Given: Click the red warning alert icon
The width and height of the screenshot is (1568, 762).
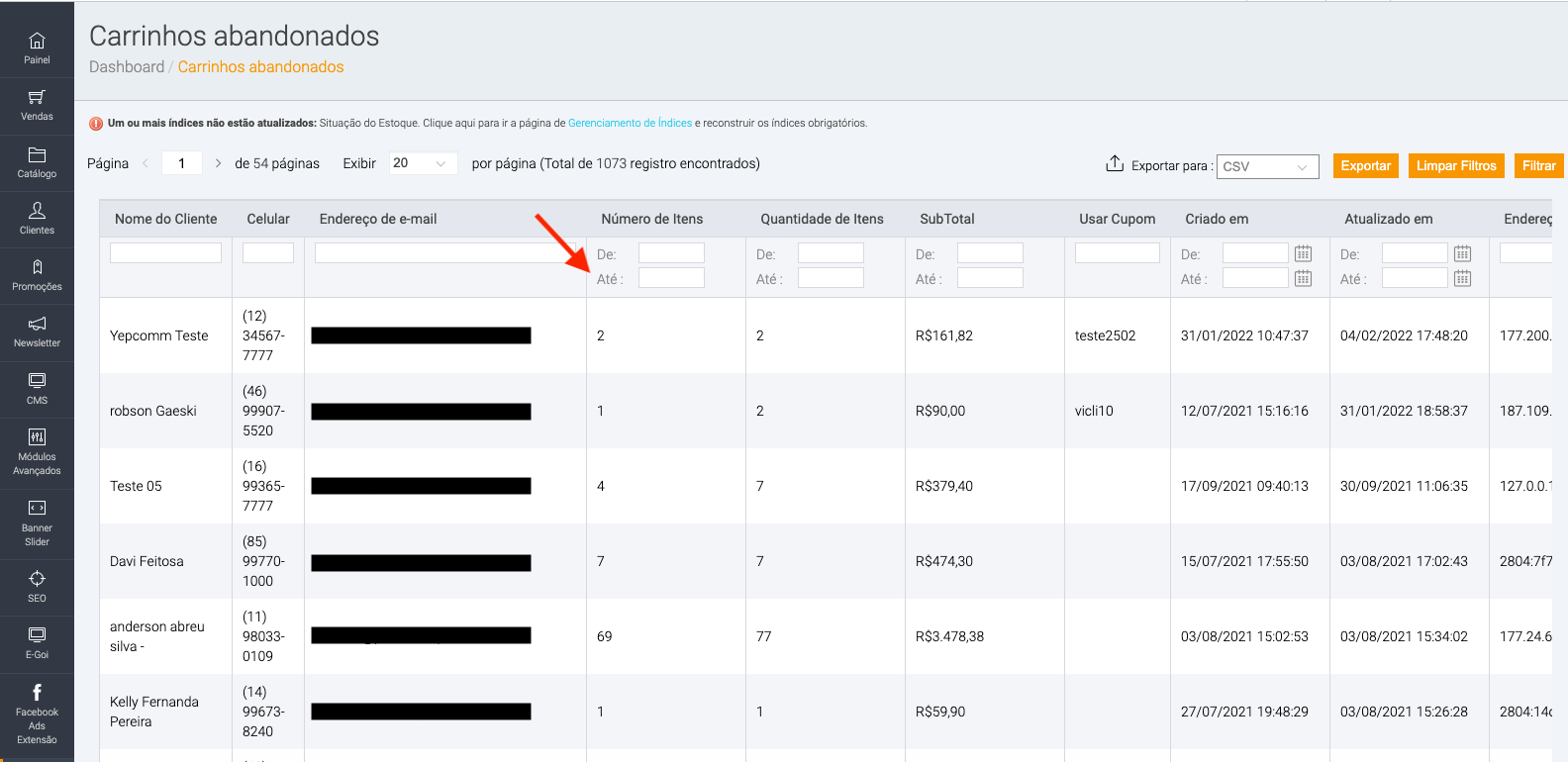Looking at the screenshot, I should tap(96, 124).
